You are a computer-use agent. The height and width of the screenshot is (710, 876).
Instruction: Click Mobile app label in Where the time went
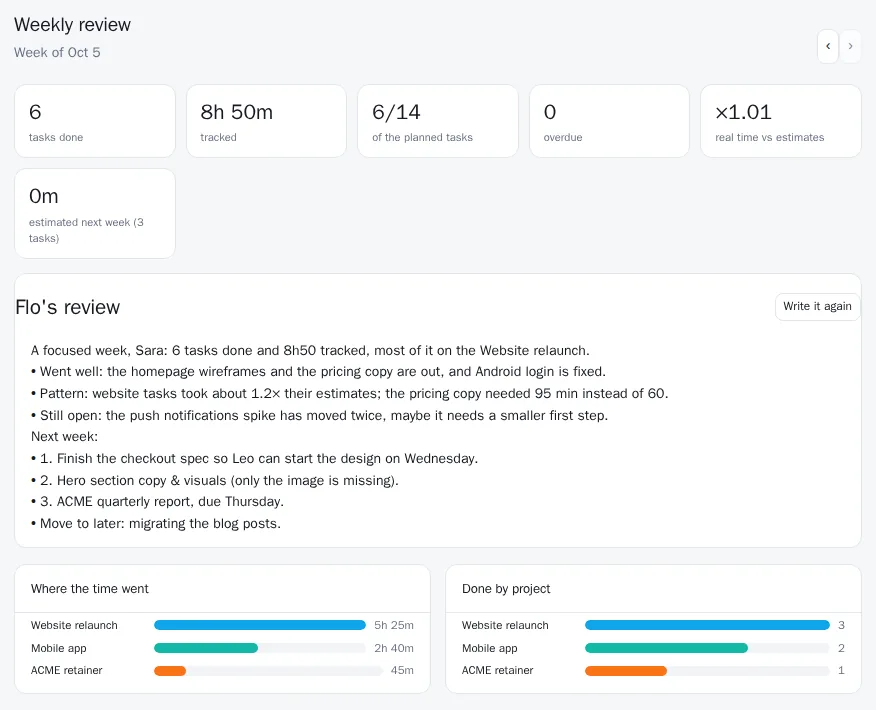[x=59, y=649]
